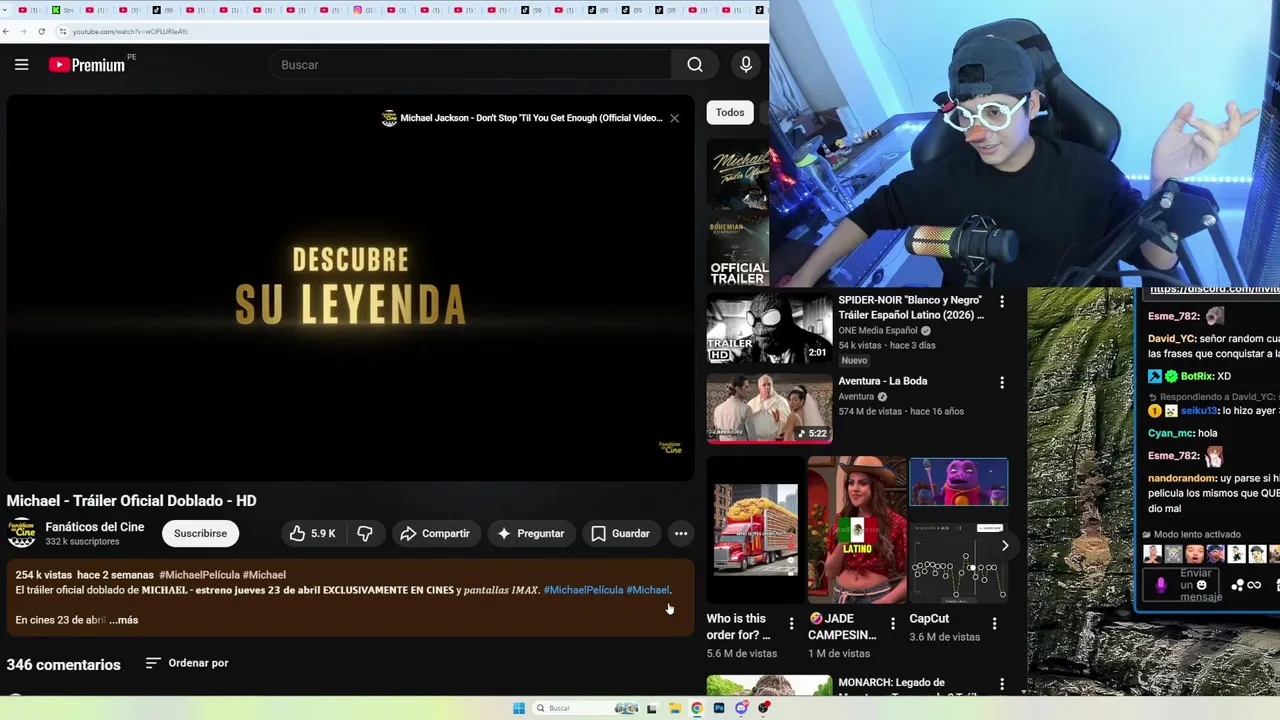1280x720 pixels.
Task: Click the '346 comentarios' heading
Action: point(63,664)
